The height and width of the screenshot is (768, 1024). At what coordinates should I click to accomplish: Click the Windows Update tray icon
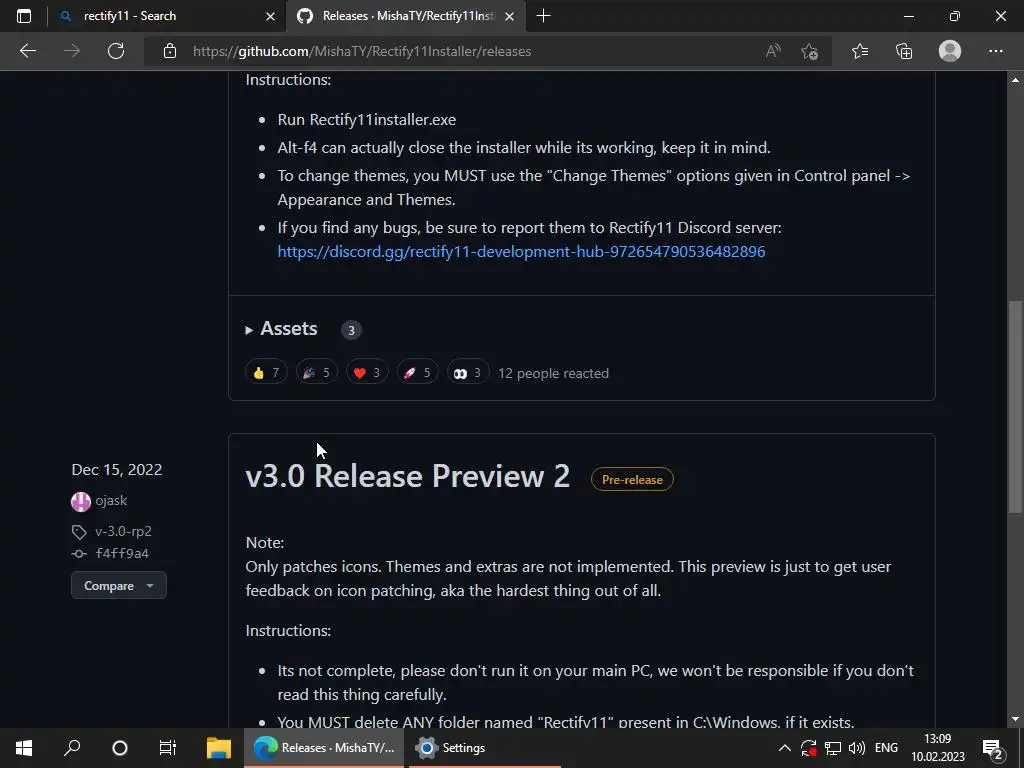coord(808,748)
